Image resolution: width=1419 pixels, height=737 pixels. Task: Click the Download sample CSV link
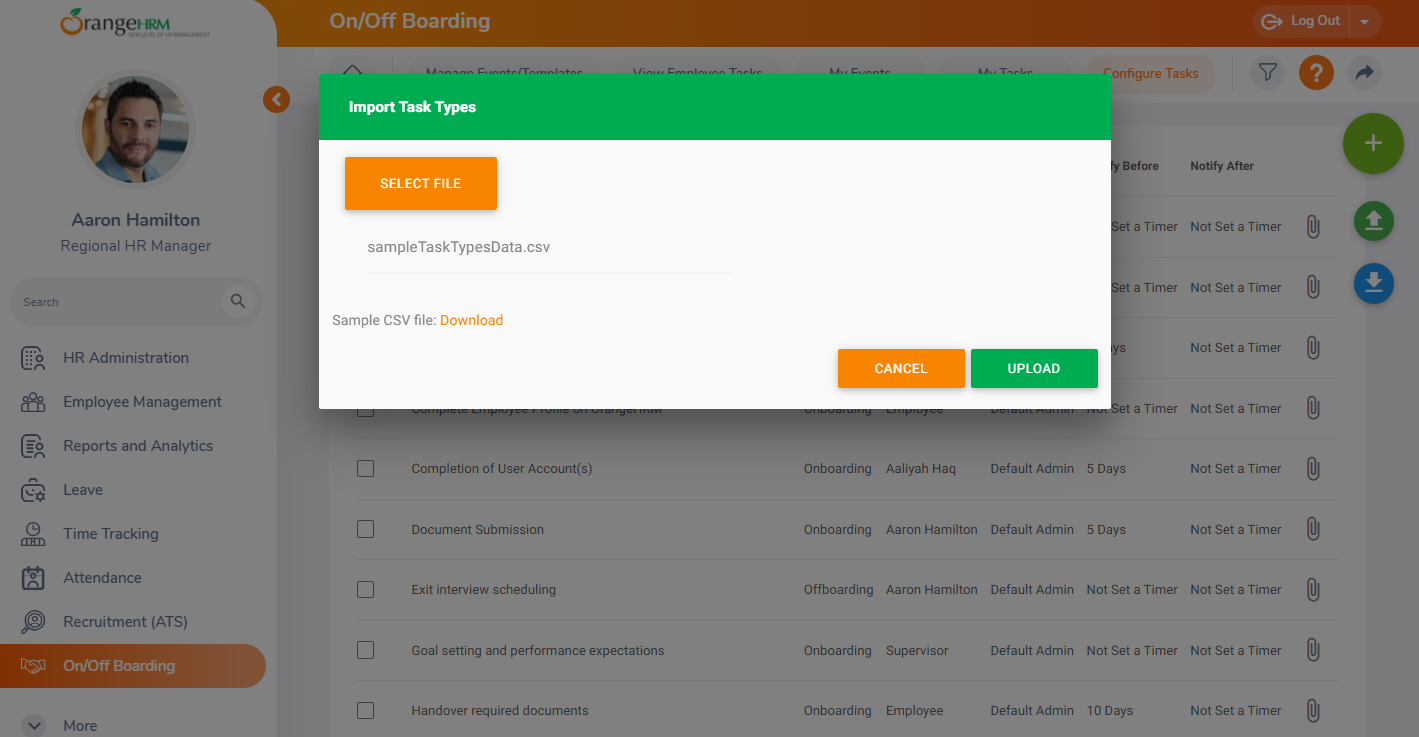(x=471, y=321)
